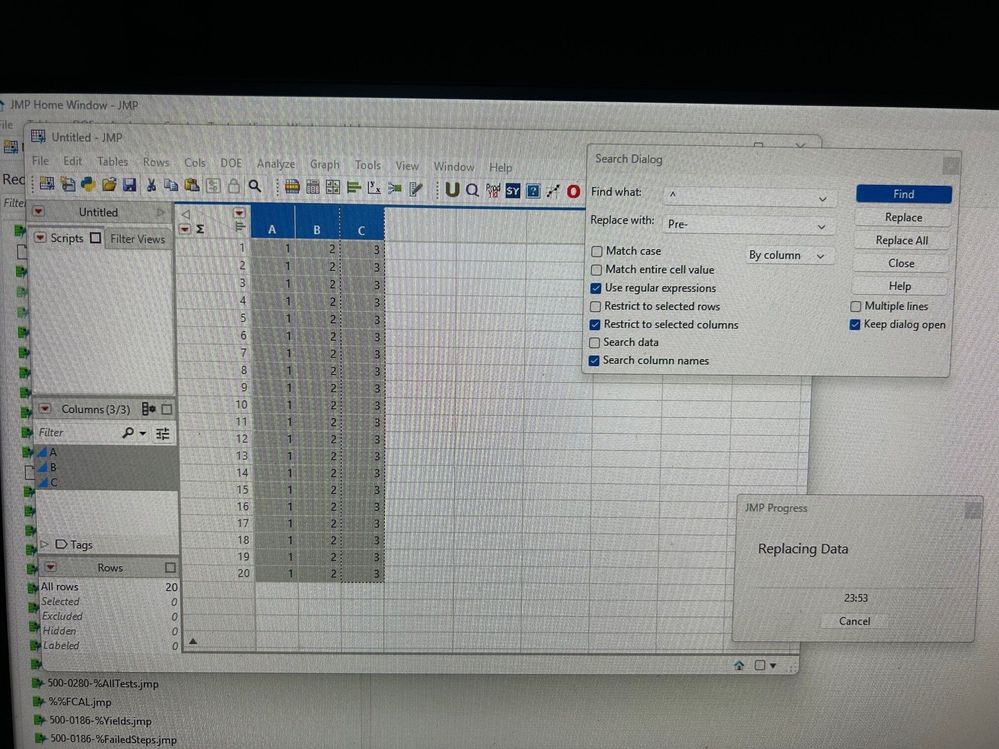
Task: Click the Save floppy disk icon
Action: click(129, 185)
